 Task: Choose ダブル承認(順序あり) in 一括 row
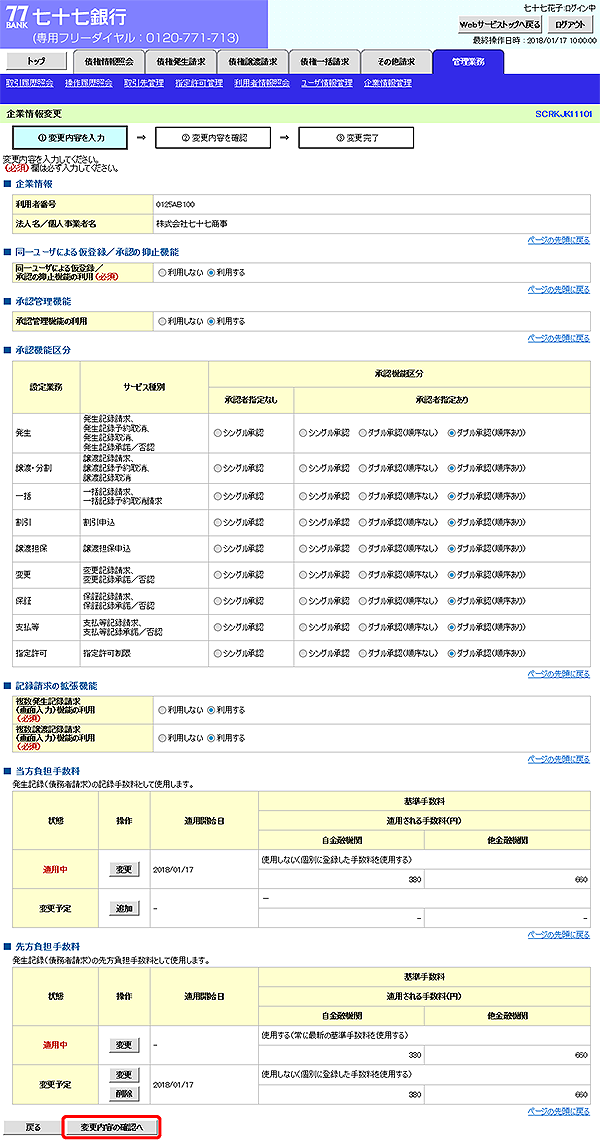[x=452, y=496]
